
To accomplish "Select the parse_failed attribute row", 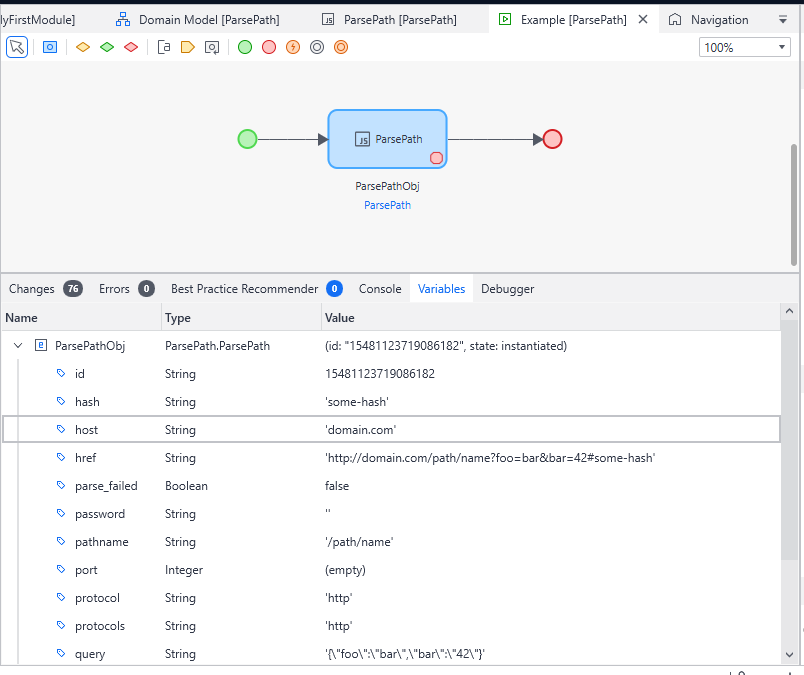I will [x=391, y=486].
